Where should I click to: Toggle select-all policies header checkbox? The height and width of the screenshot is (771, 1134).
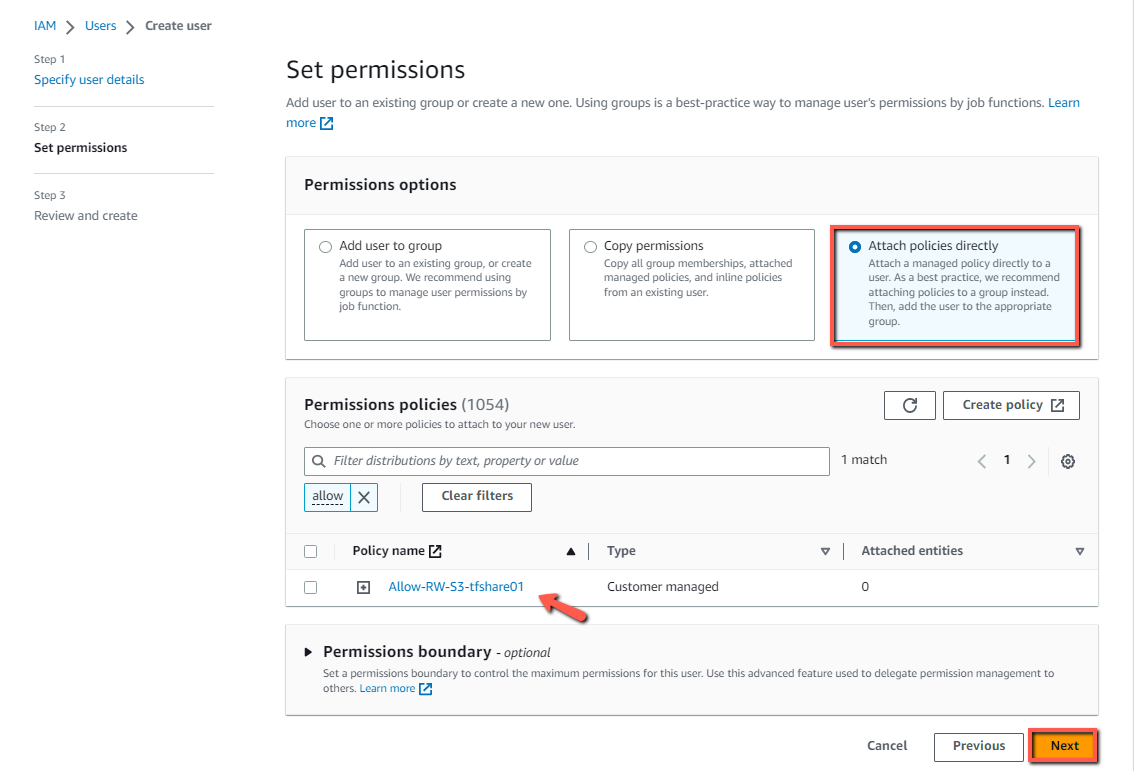311,551
